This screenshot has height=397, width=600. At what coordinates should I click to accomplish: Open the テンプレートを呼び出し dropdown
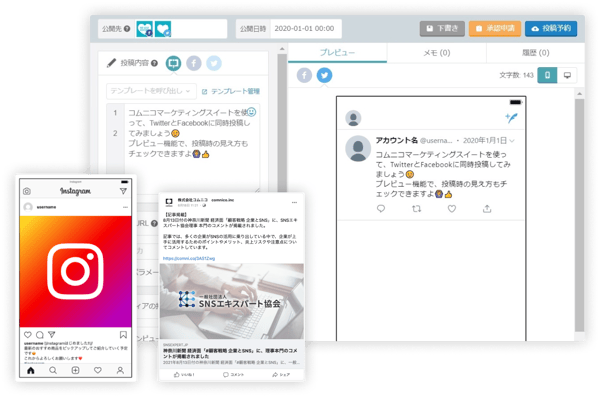(x=151, y=91)
